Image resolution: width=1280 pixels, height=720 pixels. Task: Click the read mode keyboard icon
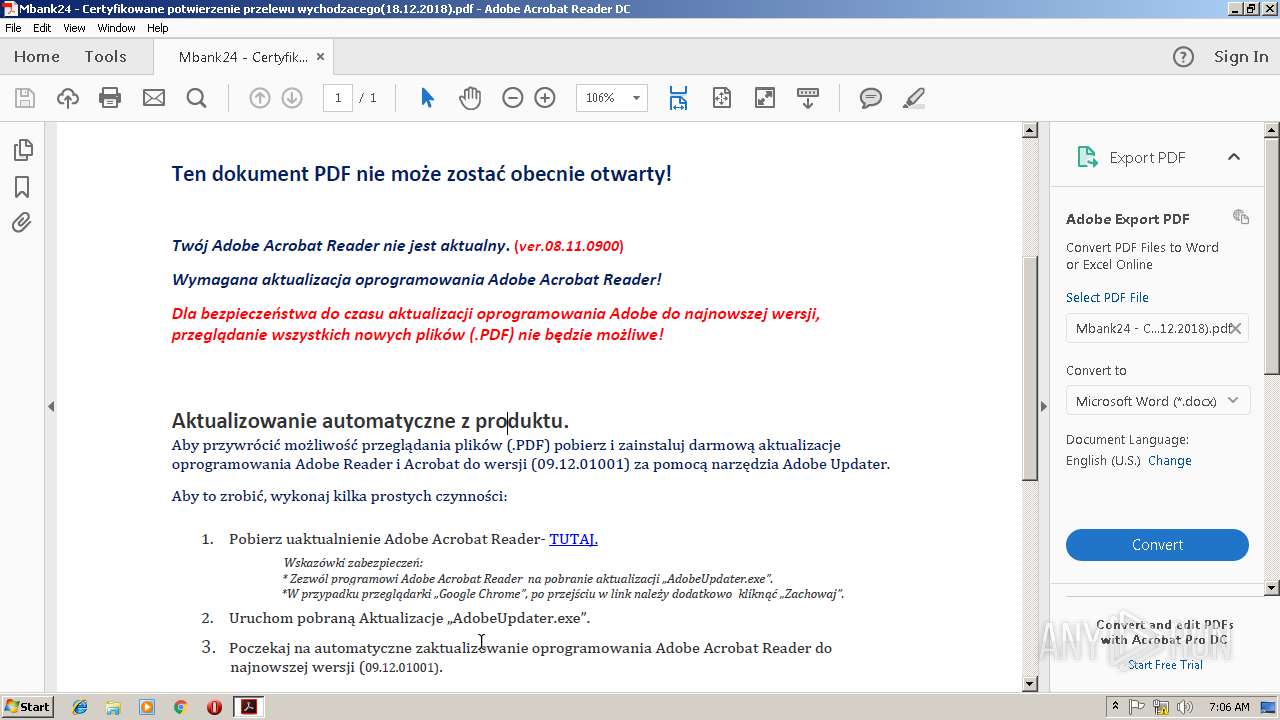pos(808,98)
